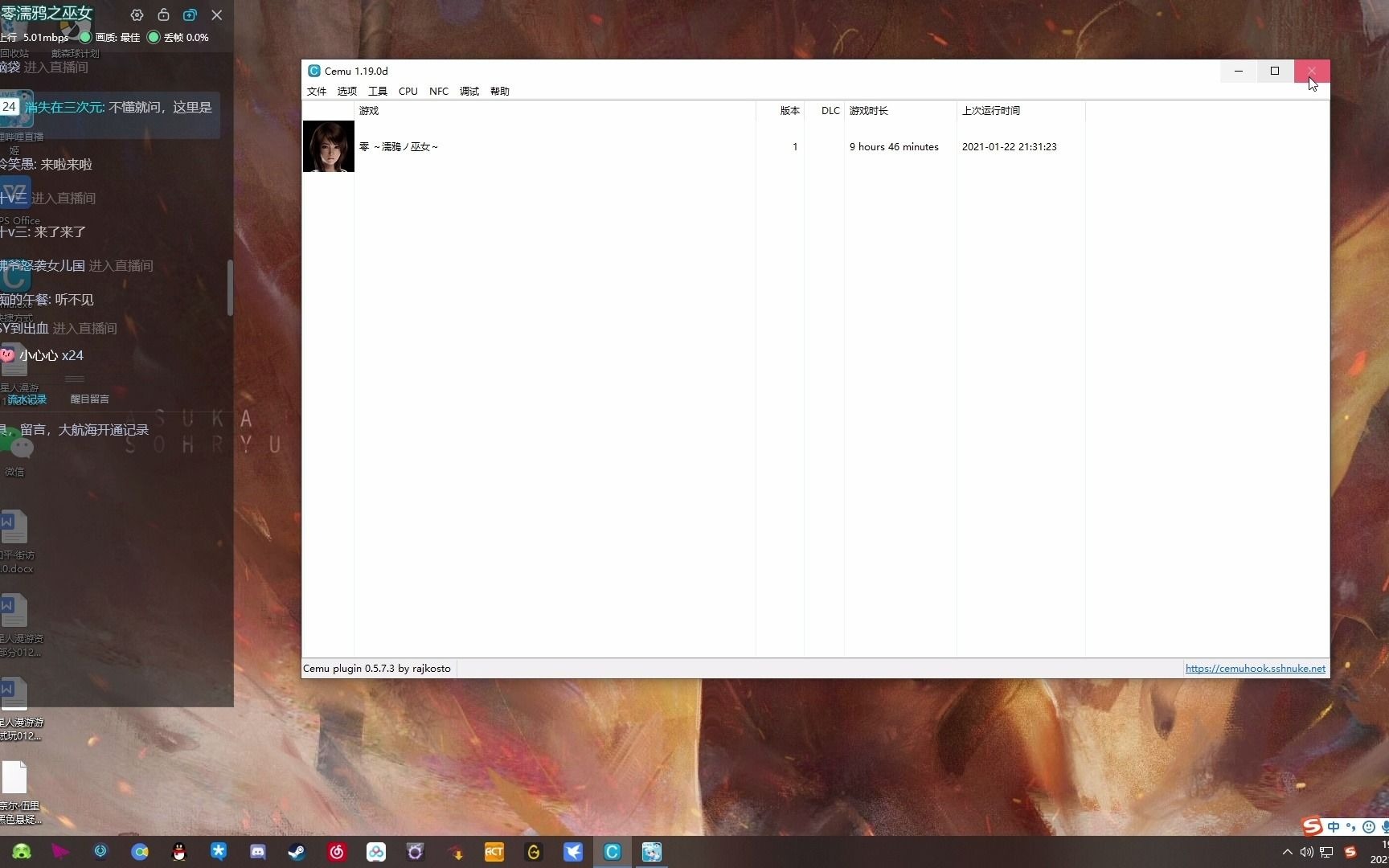Open the anime streaming app in taskbar
The image size is (1389, 868).
[652, 852]
